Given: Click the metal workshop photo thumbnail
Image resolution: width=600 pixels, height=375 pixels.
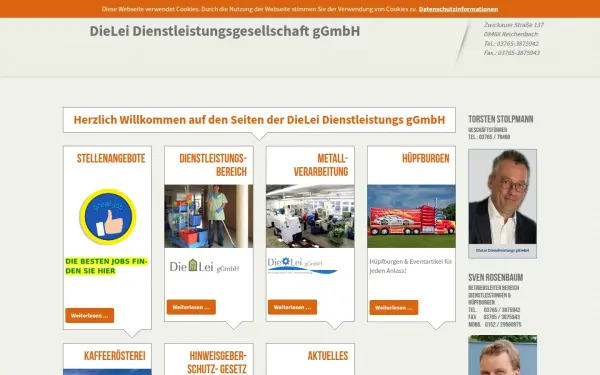Looking at the screenshot, I should (x=310, y=216).
